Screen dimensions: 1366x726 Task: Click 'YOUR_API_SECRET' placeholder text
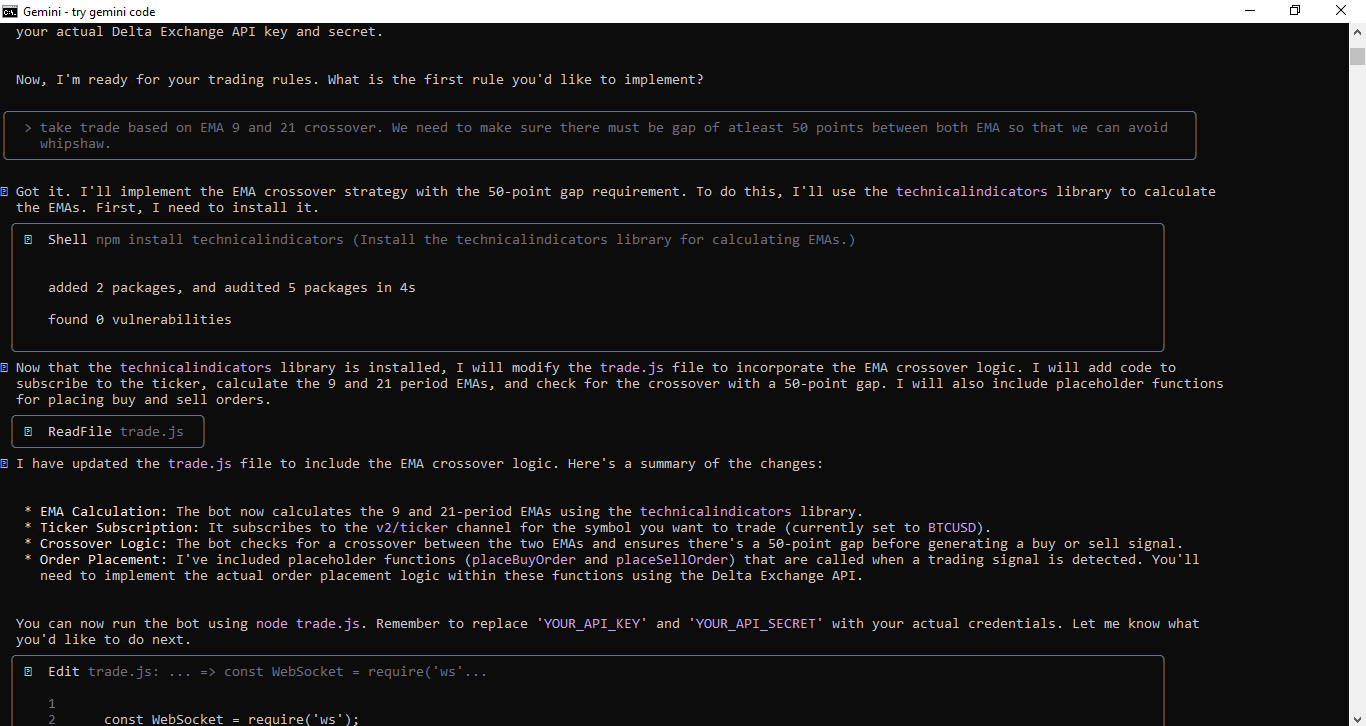[x=756, y=623]
